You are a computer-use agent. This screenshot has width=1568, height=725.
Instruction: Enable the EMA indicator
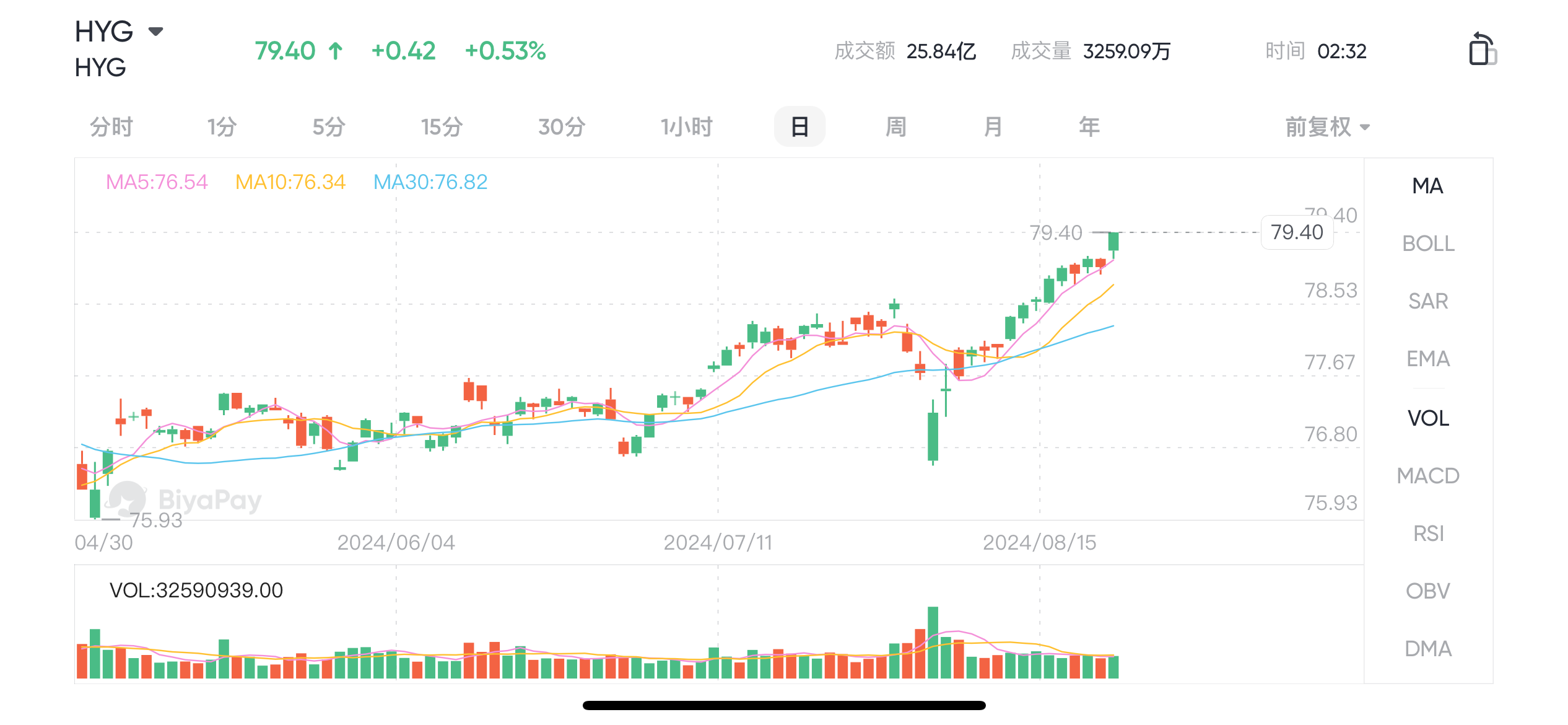[x=1428, y=359]
